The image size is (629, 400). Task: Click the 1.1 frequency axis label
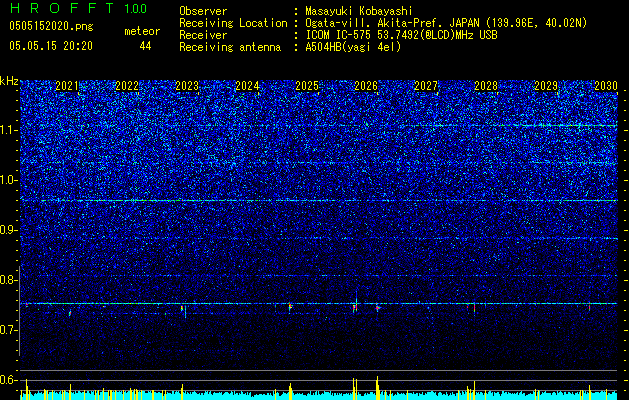pyautogui.click(x=9, y=130)
